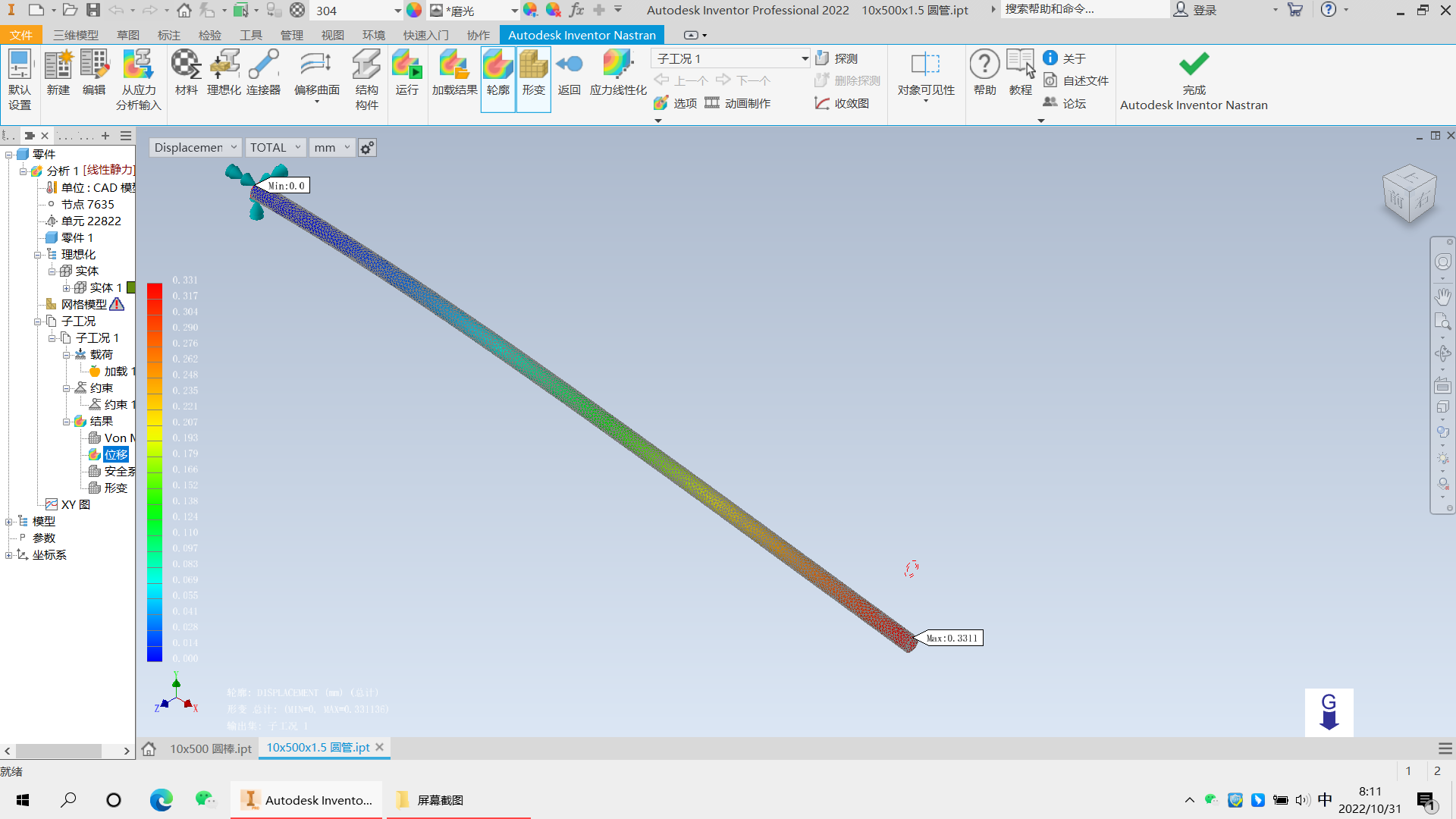
Task: Open the TOTAL component dropdown
Action: pyautogui.click(x=276, y=147)
